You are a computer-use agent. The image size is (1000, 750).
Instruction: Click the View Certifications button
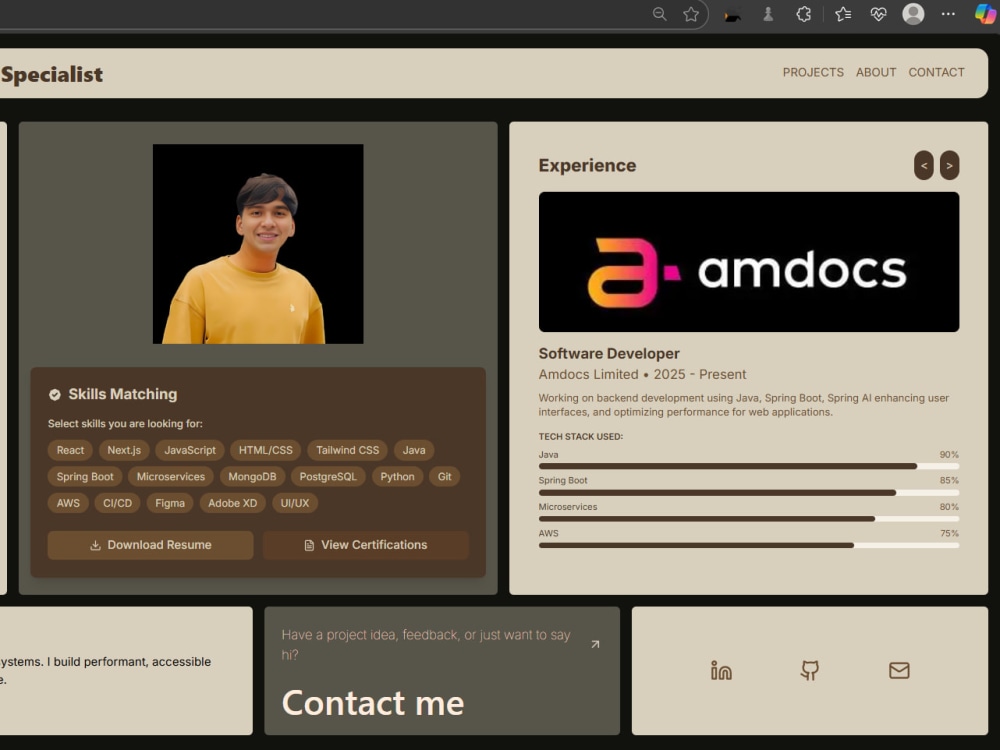click(x=365, y=545)
